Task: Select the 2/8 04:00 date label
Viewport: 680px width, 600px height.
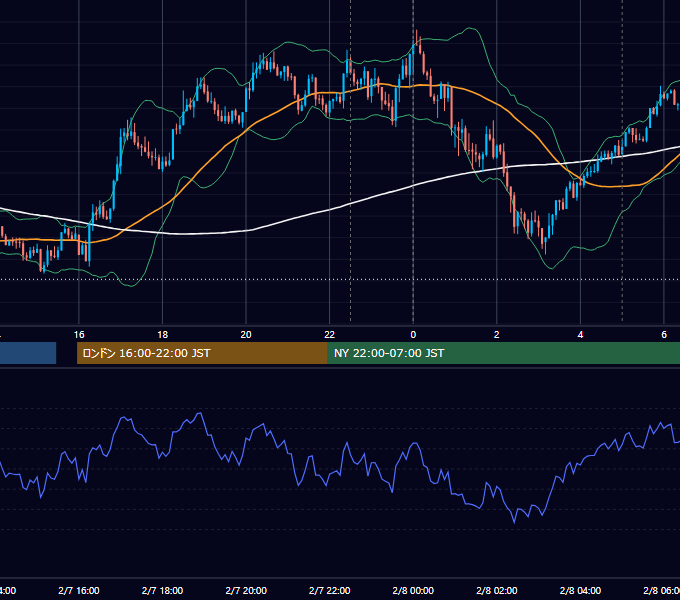Action: [580, 590]
